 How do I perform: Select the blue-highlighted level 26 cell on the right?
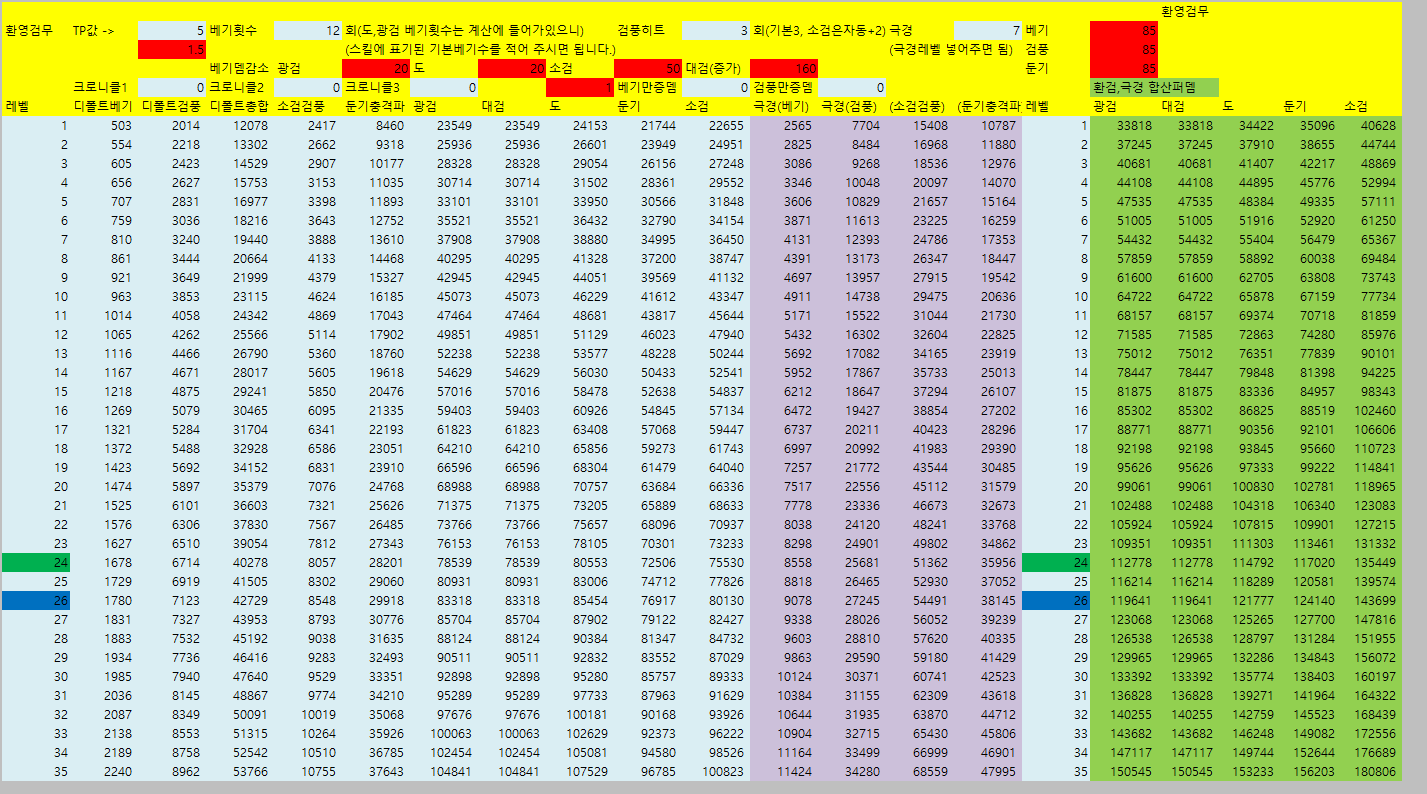(1055, 601)
